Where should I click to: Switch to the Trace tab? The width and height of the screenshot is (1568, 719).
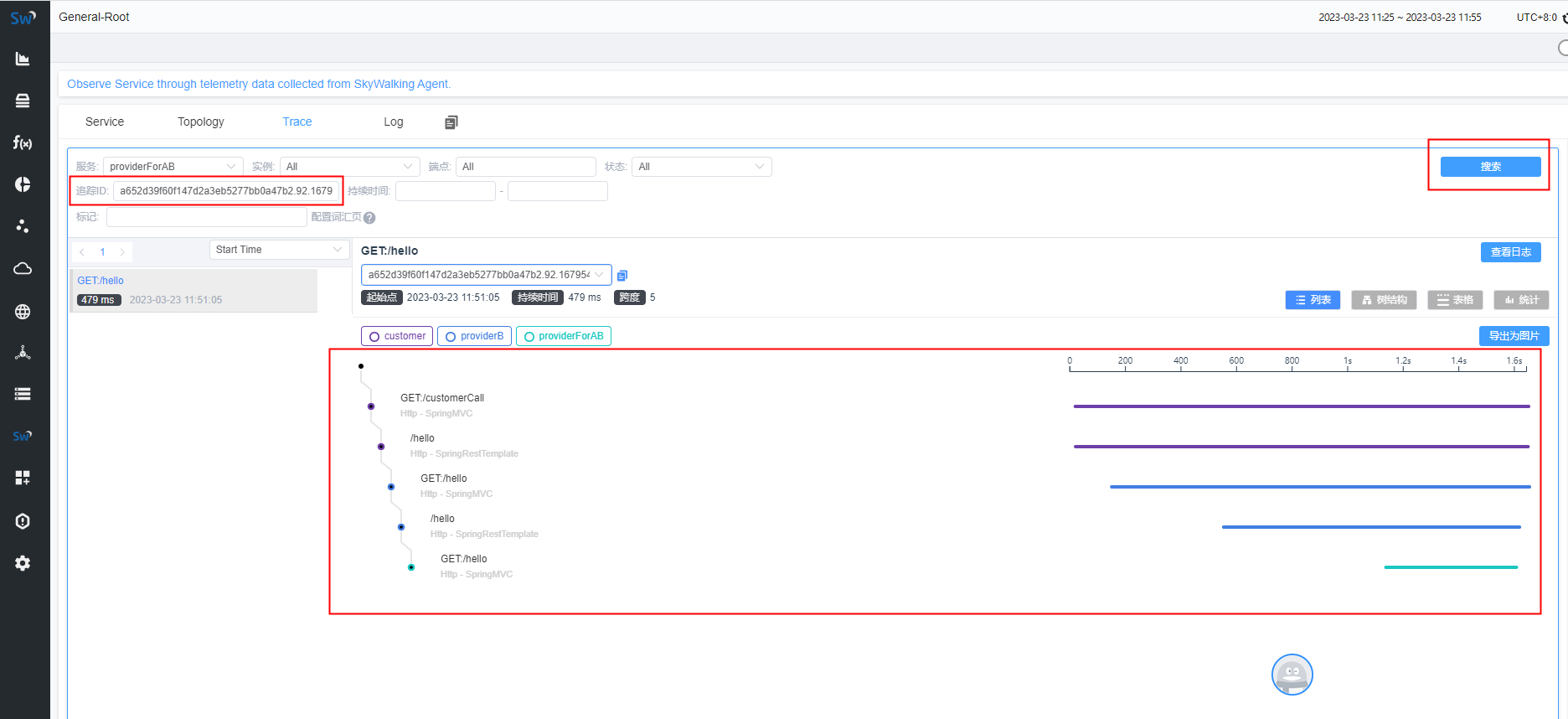click(297, 122)
